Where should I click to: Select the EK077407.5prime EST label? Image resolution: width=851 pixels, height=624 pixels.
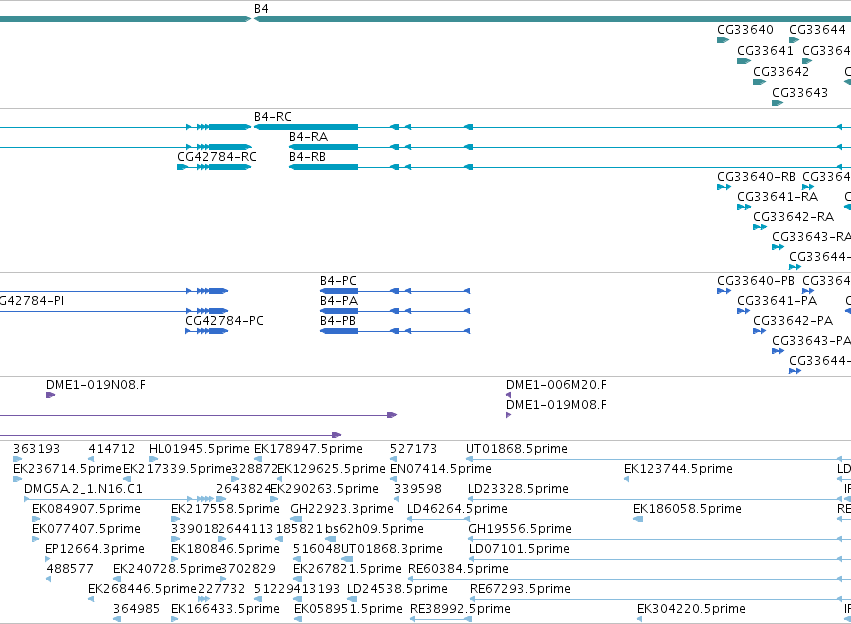[86, 530]
